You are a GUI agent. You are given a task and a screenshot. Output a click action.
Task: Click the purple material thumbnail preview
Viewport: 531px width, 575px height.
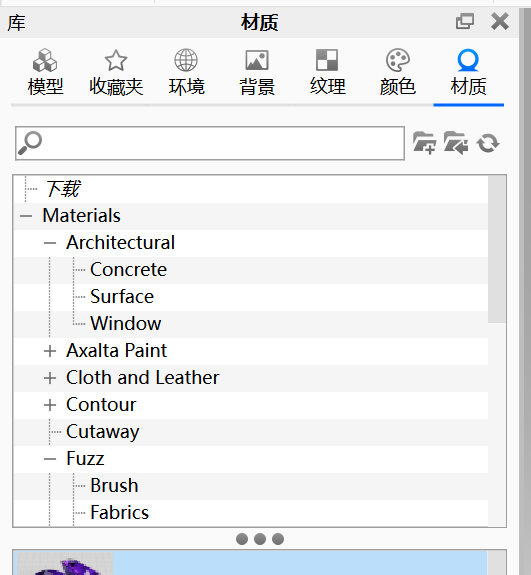[x=65, y=563]
